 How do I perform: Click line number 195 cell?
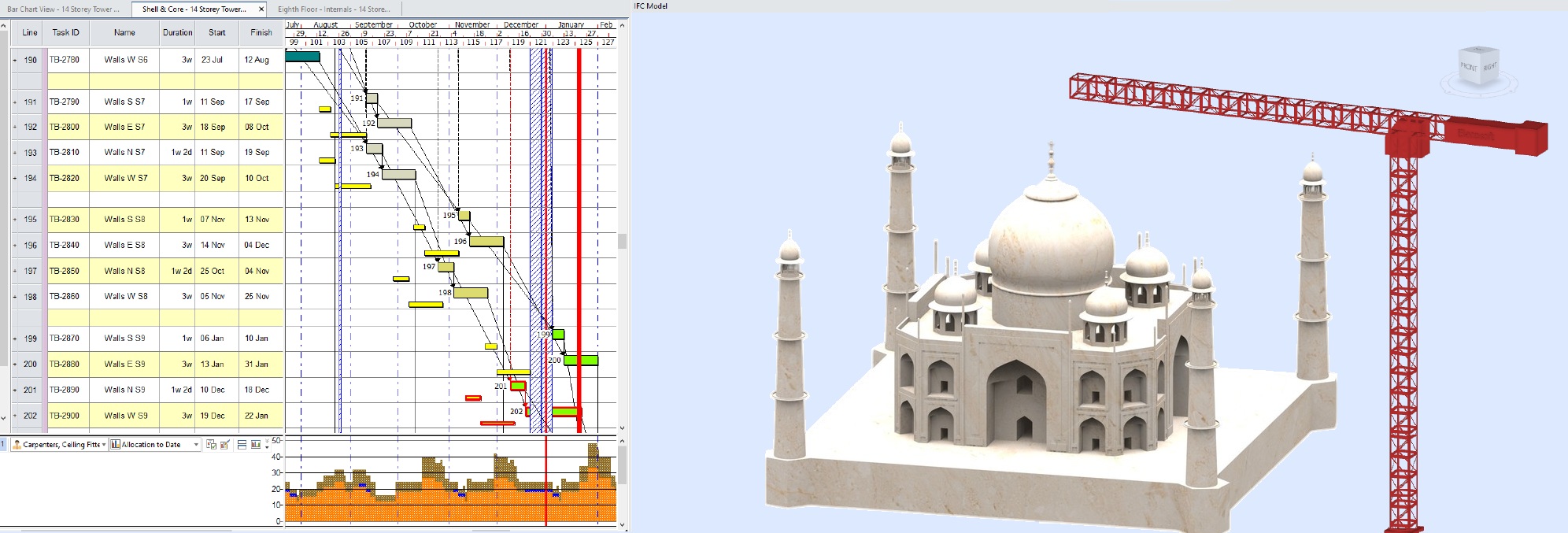(30, 220)
